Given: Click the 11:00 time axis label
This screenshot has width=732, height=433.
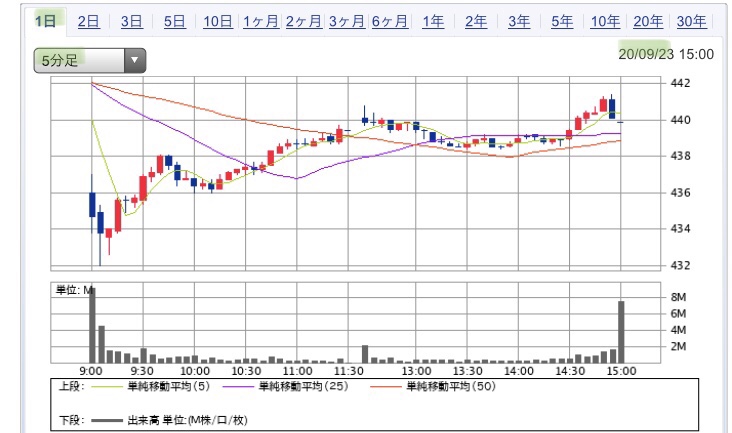Looking at the screenshot, I should tap(297, 371).
